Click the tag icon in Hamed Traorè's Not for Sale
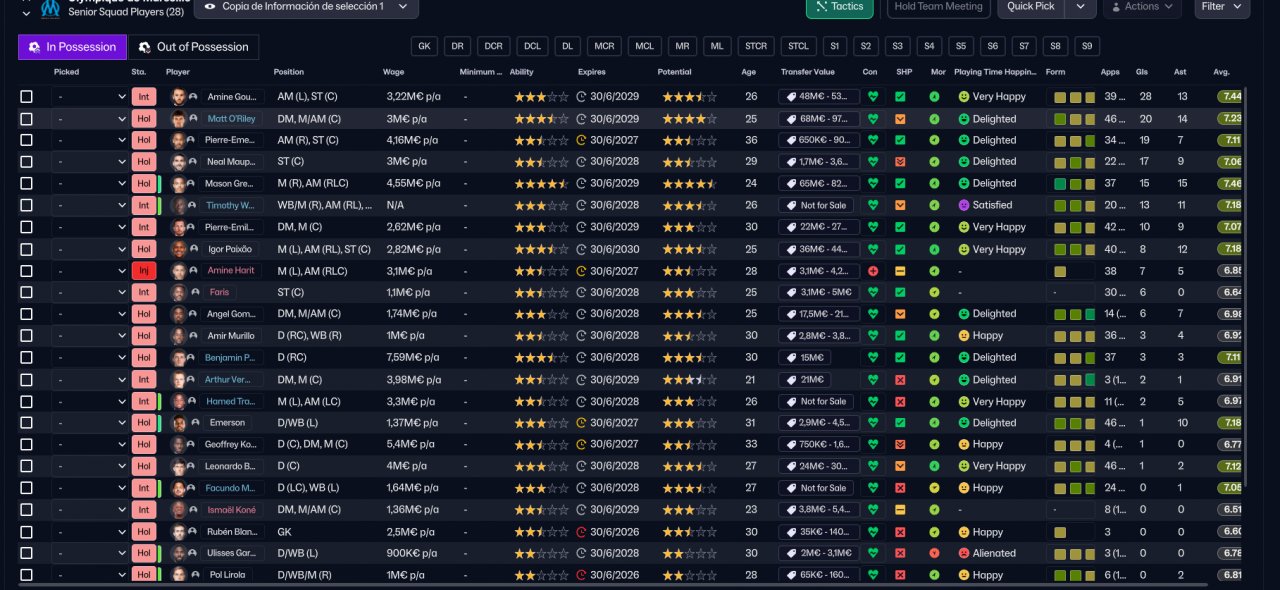1280x590 pixels. 793,402
